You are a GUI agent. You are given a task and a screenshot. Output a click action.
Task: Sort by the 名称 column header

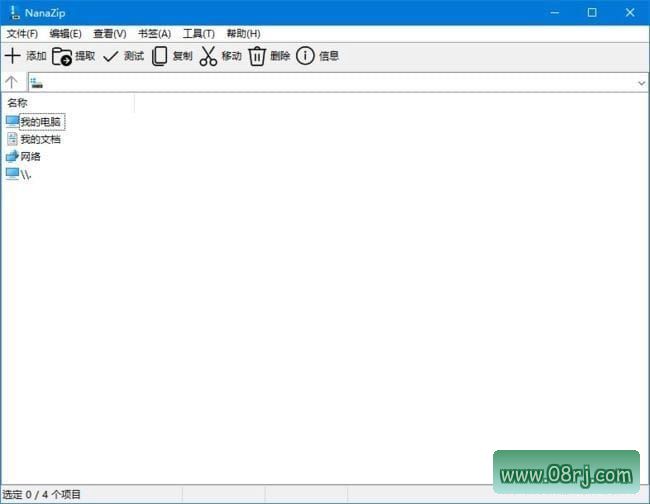tap(68, 103)
